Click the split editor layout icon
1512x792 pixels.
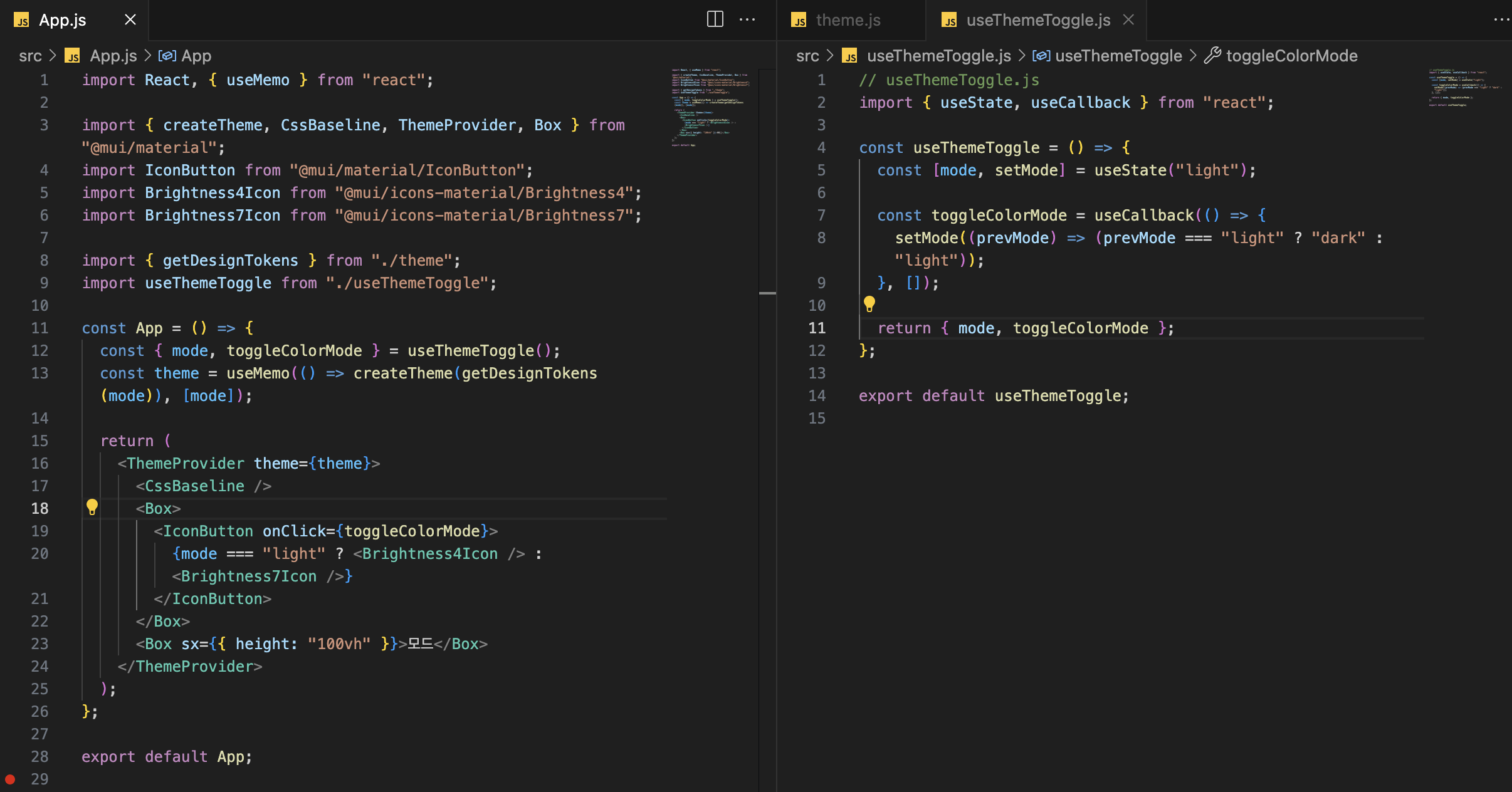tap(715, 19)
